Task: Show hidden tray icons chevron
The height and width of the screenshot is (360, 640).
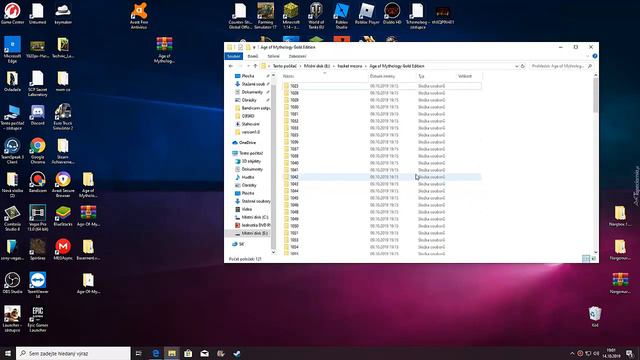Action: [x=572, y=353]
